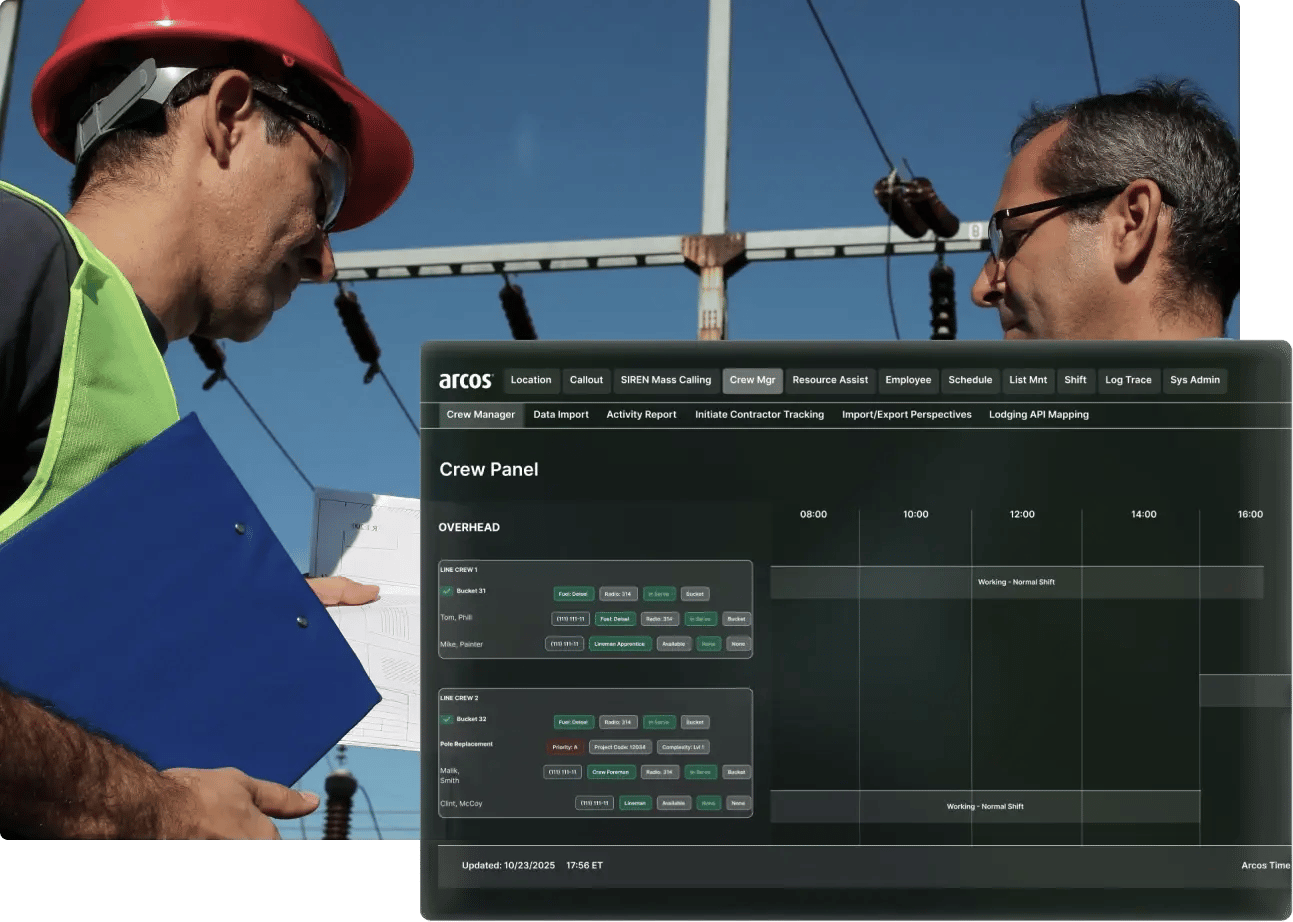Image resolution: width=1293 pixels, height=922 pixels.
Task: Select the Lineman badge for Clint McCoy
Action: coord(636,803)
